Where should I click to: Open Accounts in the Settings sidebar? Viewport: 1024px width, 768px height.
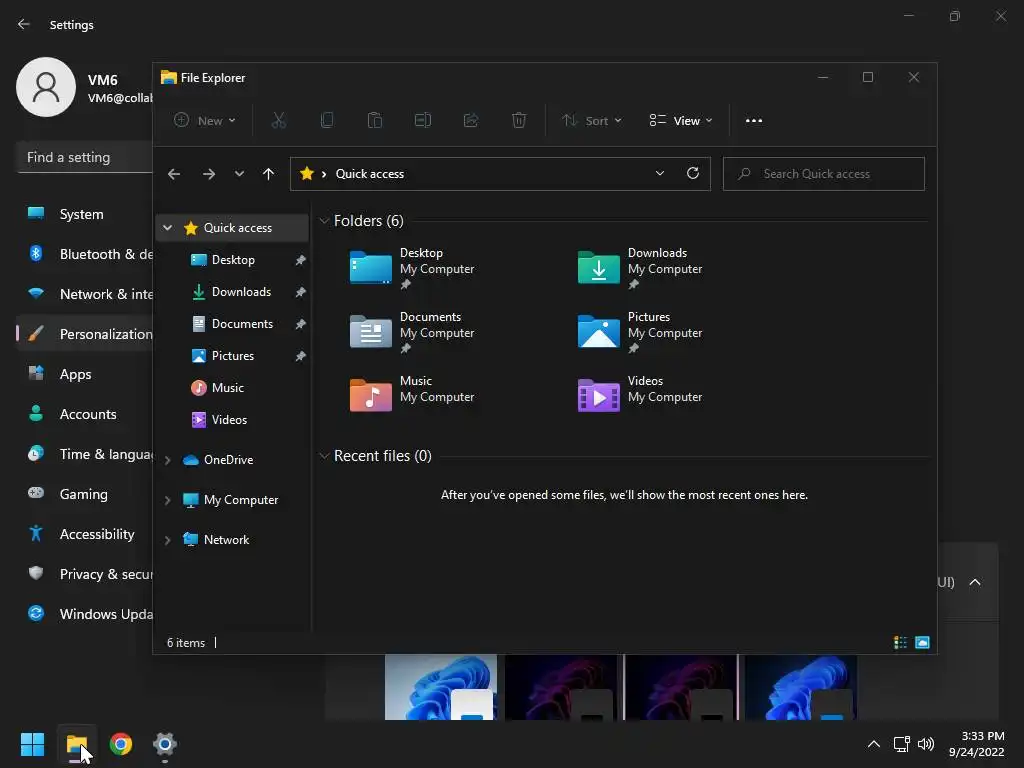point(85,414)
